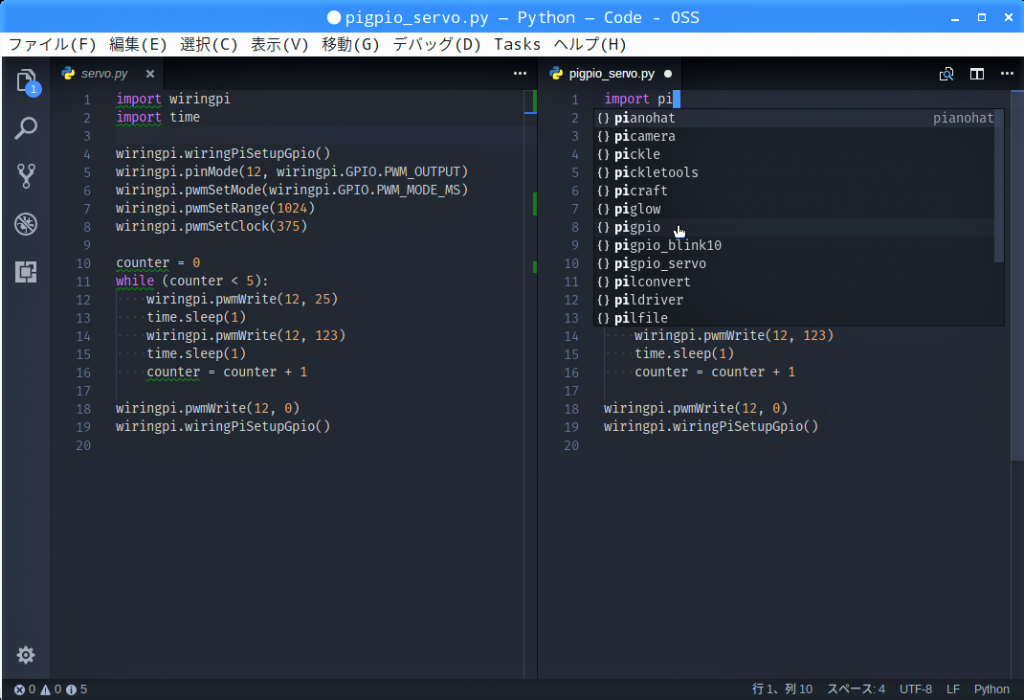1024x700 pixels.
Task: Click the open changes icon in right editor
Action: tap(946, 74)
